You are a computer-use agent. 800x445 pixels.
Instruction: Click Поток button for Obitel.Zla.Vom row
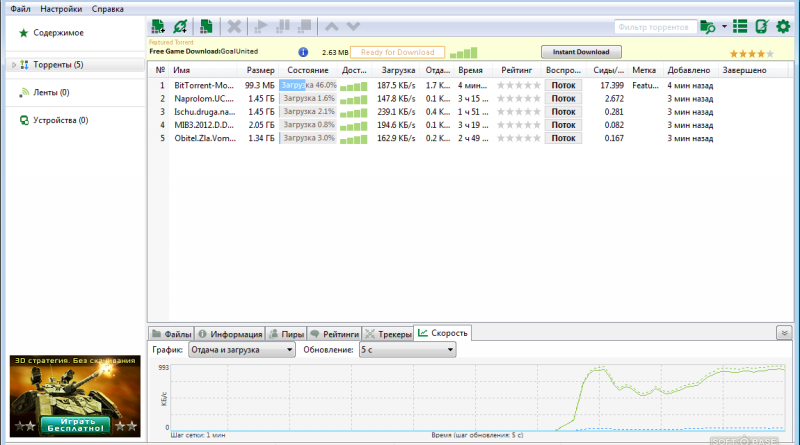[563, 139]
